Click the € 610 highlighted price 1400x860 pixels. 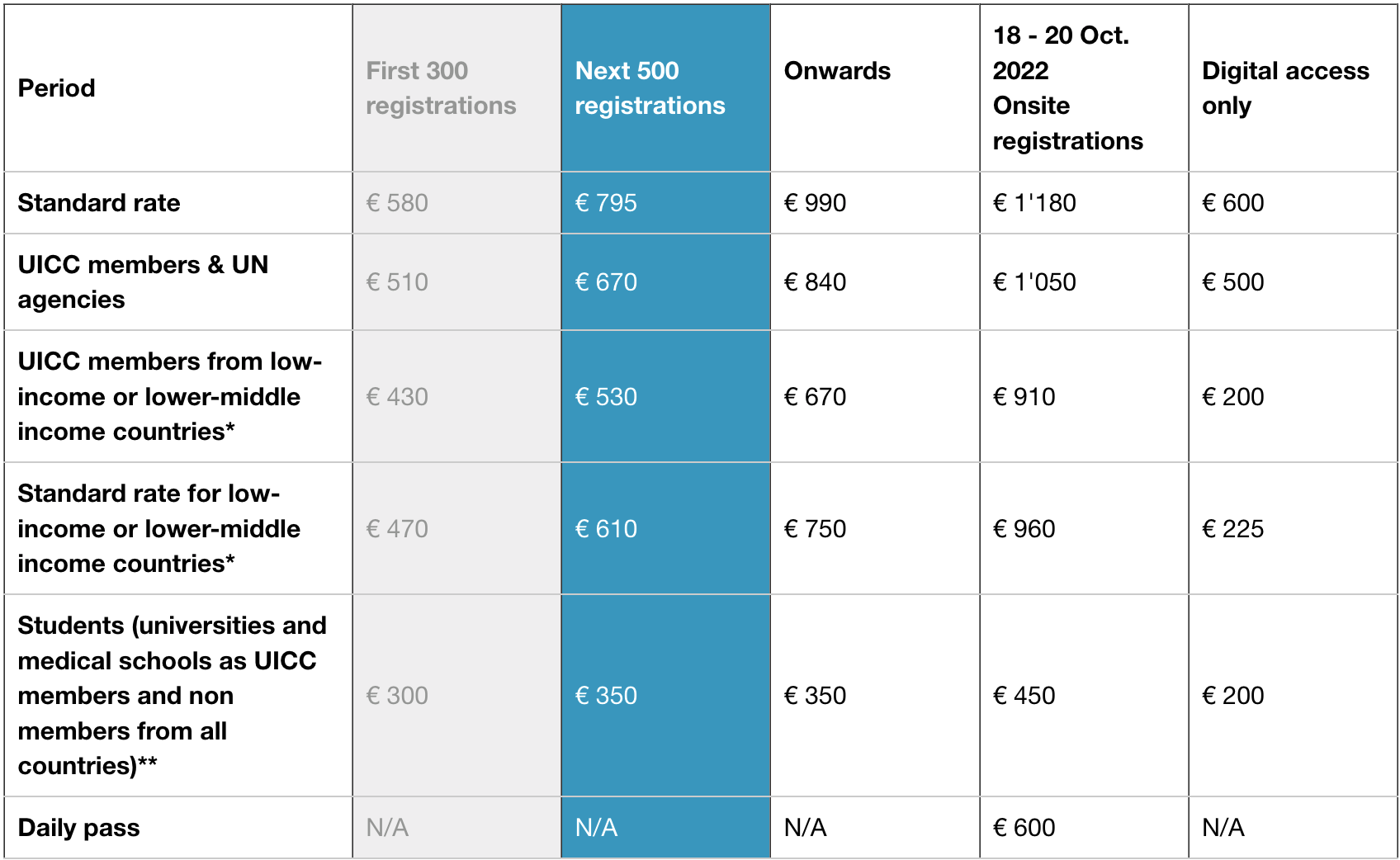(x=606, y=529)
